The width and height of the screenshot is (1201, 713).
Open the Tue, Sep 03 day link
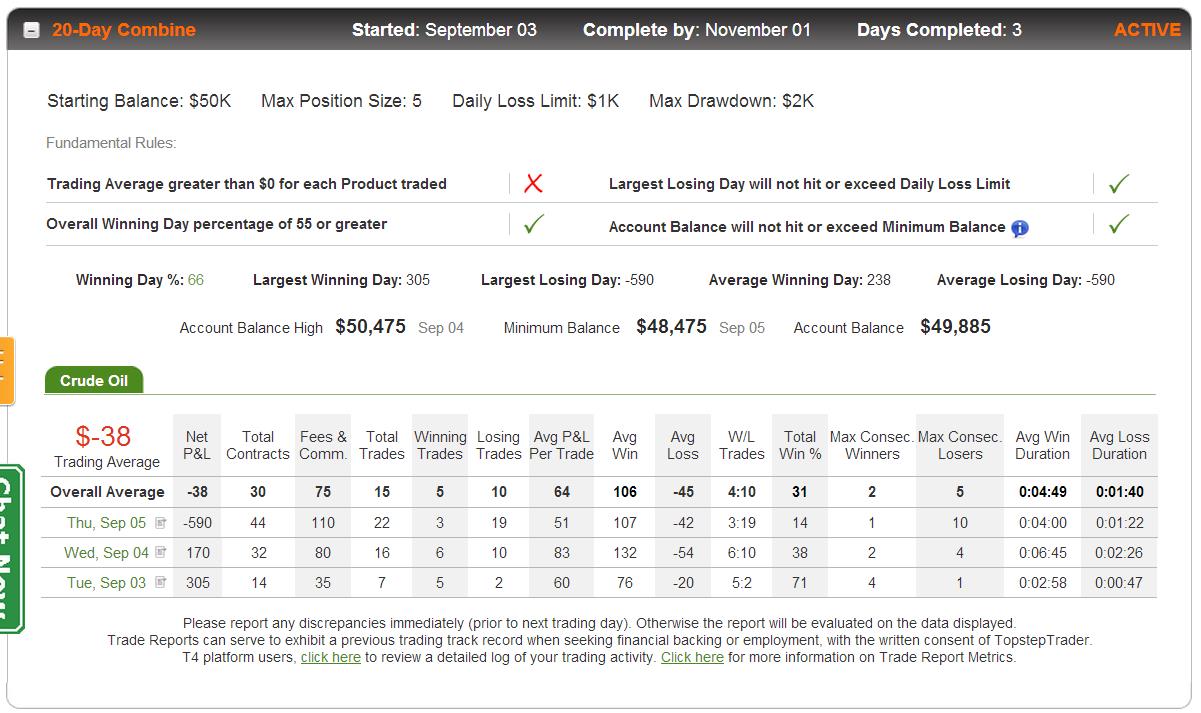pyautogui.click(x=106, y=582)
